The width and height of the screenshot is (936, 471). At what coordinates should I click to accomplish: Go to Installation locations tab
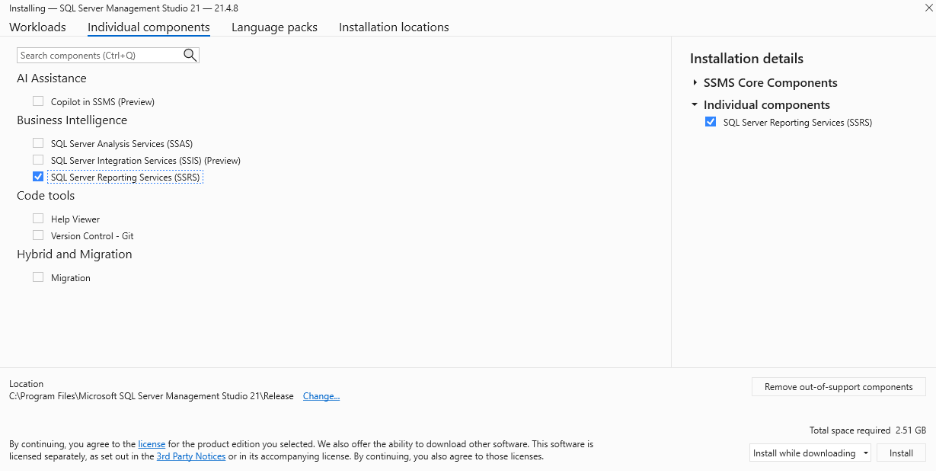tap(393, 27)
